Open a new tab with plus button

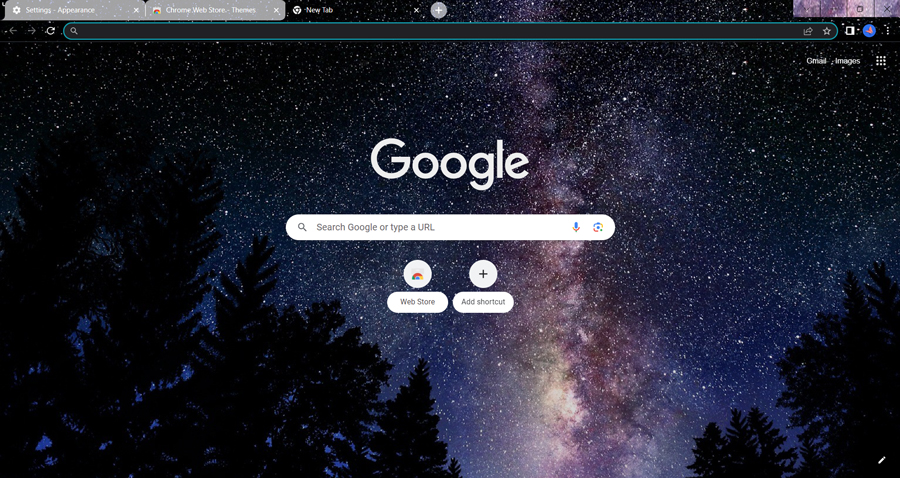click(x=439, y=10)
